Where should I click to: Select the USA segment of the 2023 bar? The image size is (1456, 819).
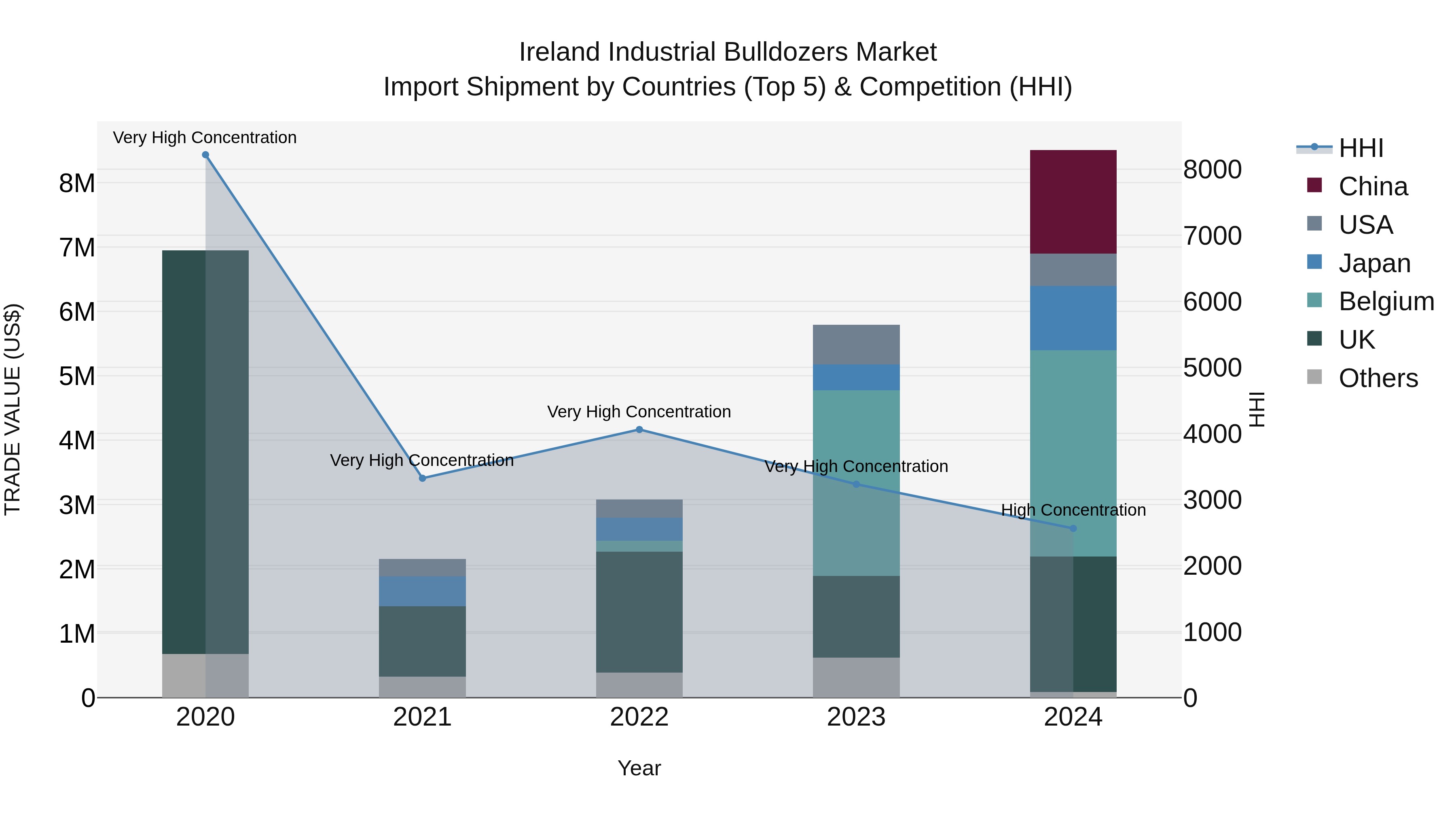point(856,345)
